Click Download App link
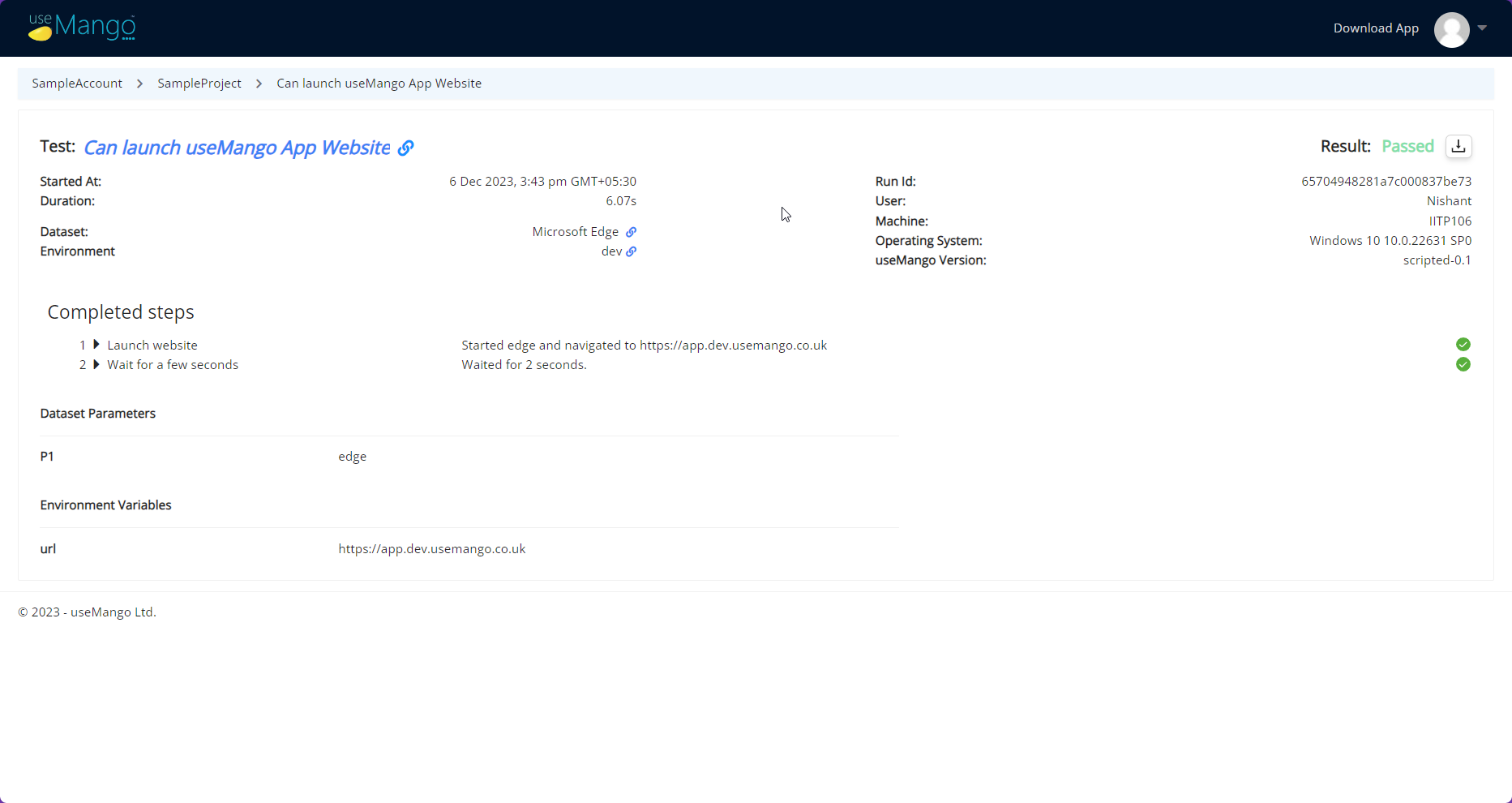This screenshot has height=803, width=1512. 1376,28
